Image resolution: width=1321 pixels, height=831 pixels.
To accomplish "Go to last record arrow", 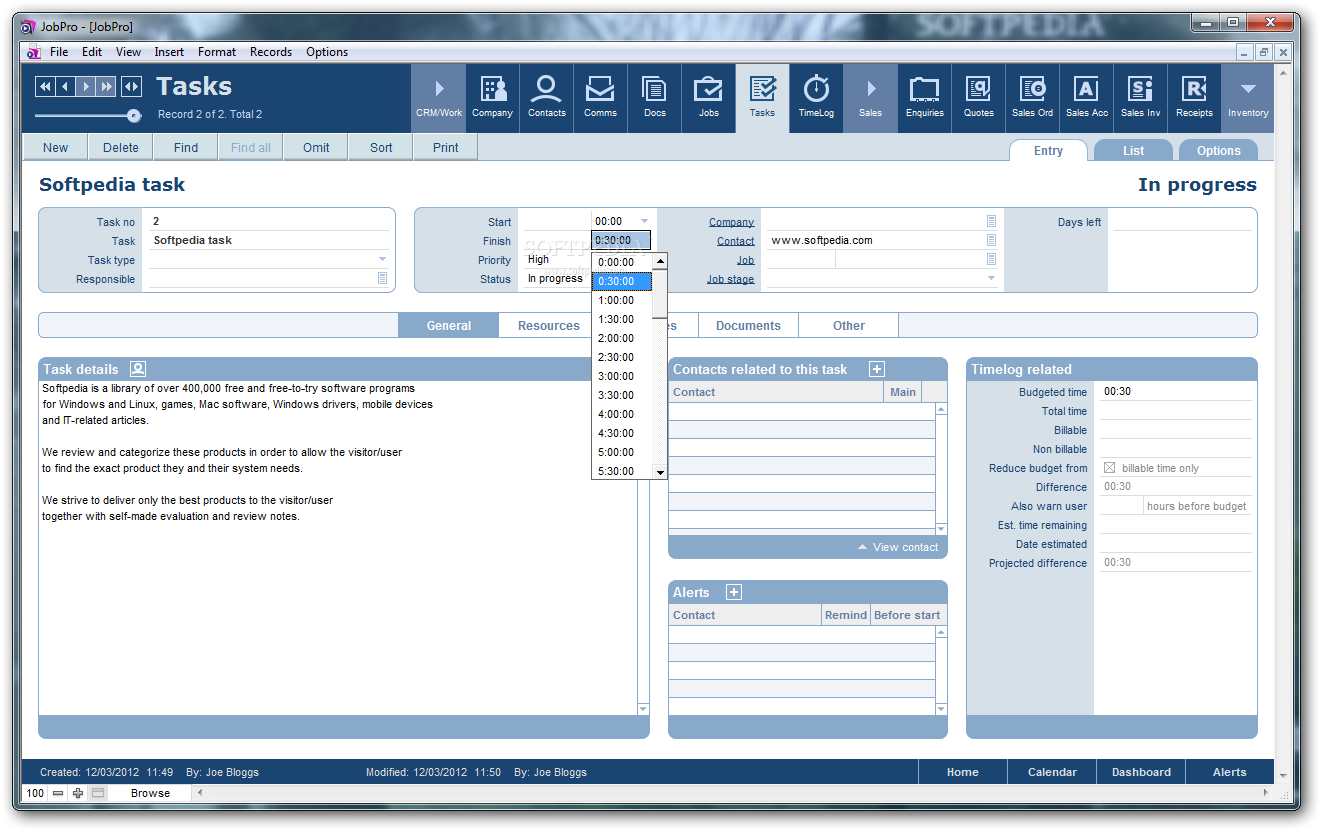I will coord(106,87).
